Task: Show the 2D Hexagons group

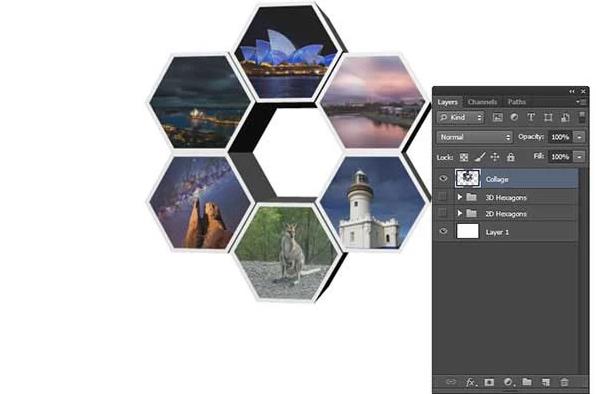Action: click(x=443, y=213)
